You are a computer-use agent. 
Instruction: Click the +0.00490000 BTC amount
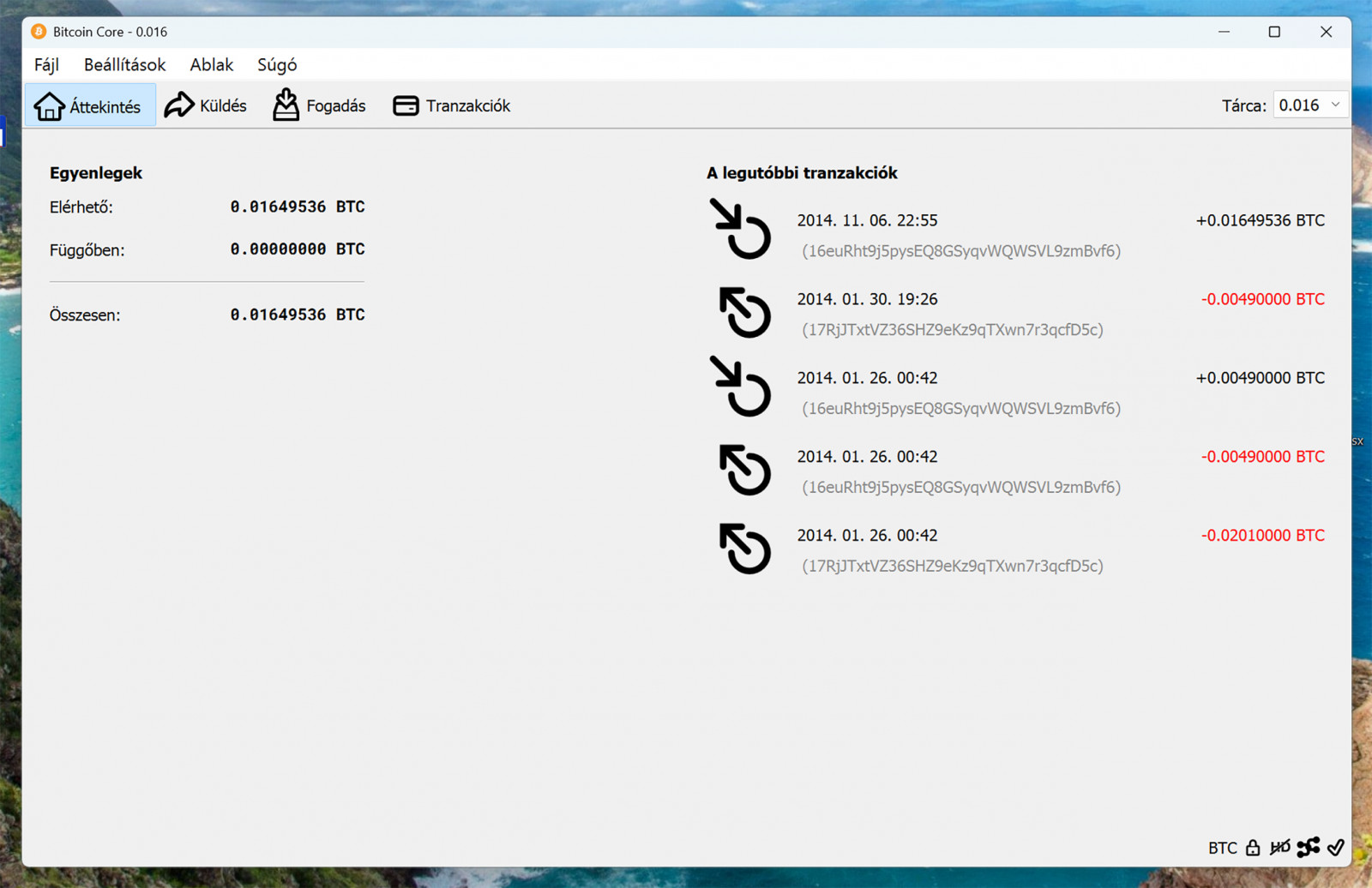pyautogui.click(x=1260, y=378)
